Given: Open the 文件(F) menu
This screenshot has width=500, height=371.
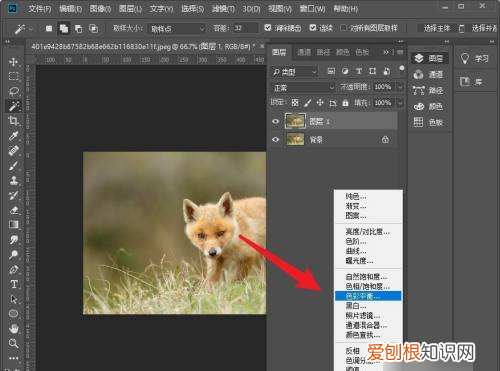Looking at the screenshot, I should coord(39,9).
